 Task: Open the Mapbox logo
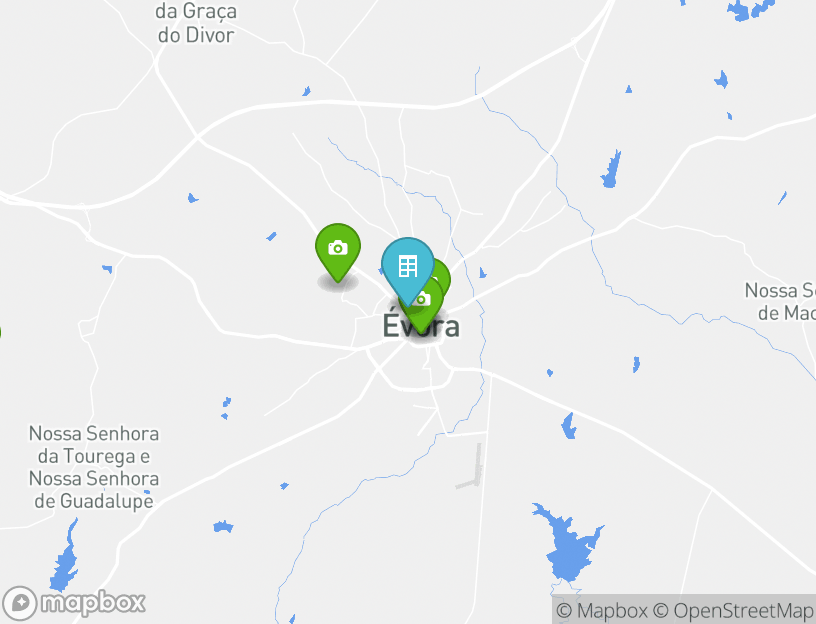click(74, 603)
